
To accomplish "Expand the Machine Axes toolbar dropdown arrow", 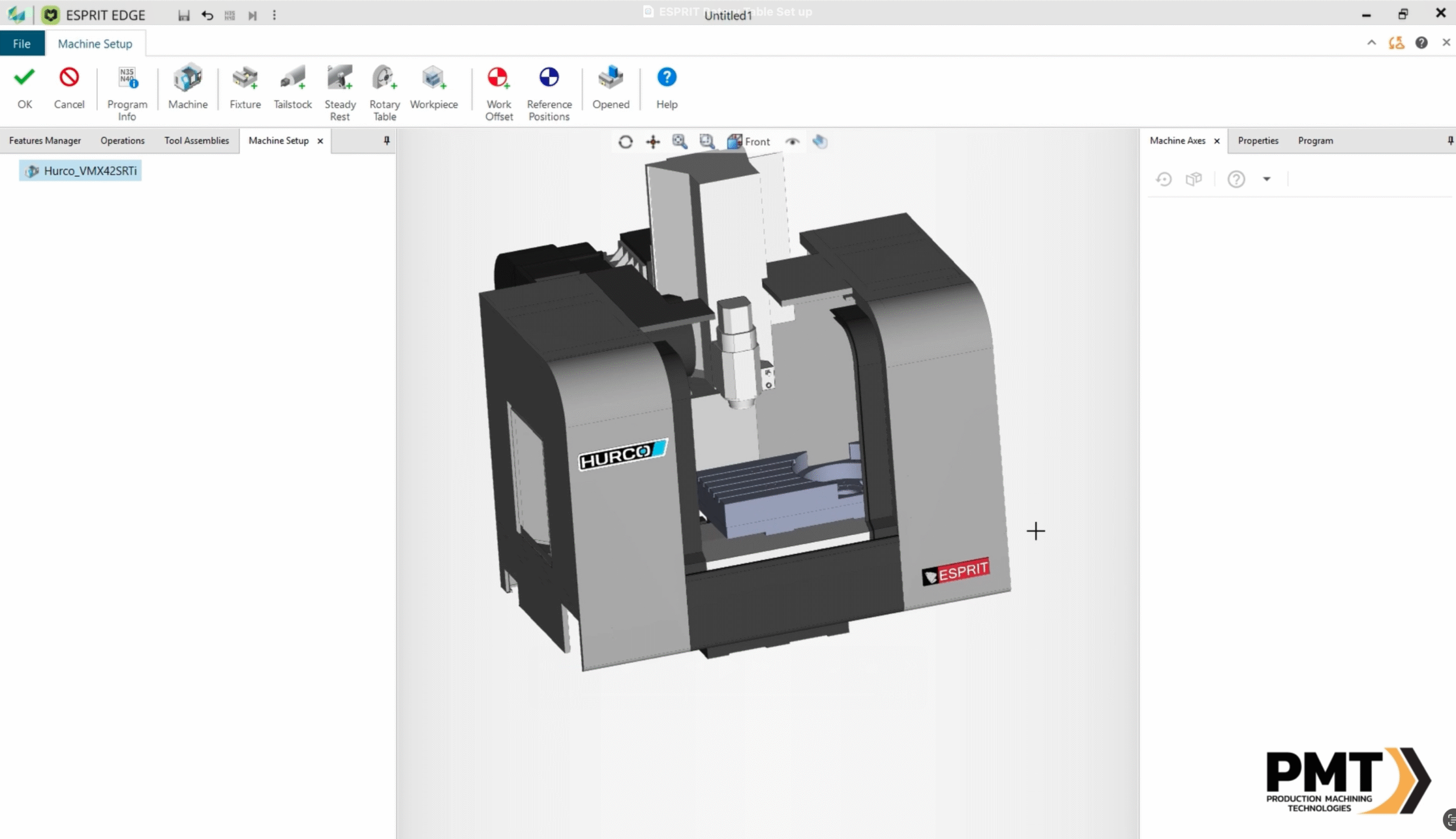I will point(1267,179).
